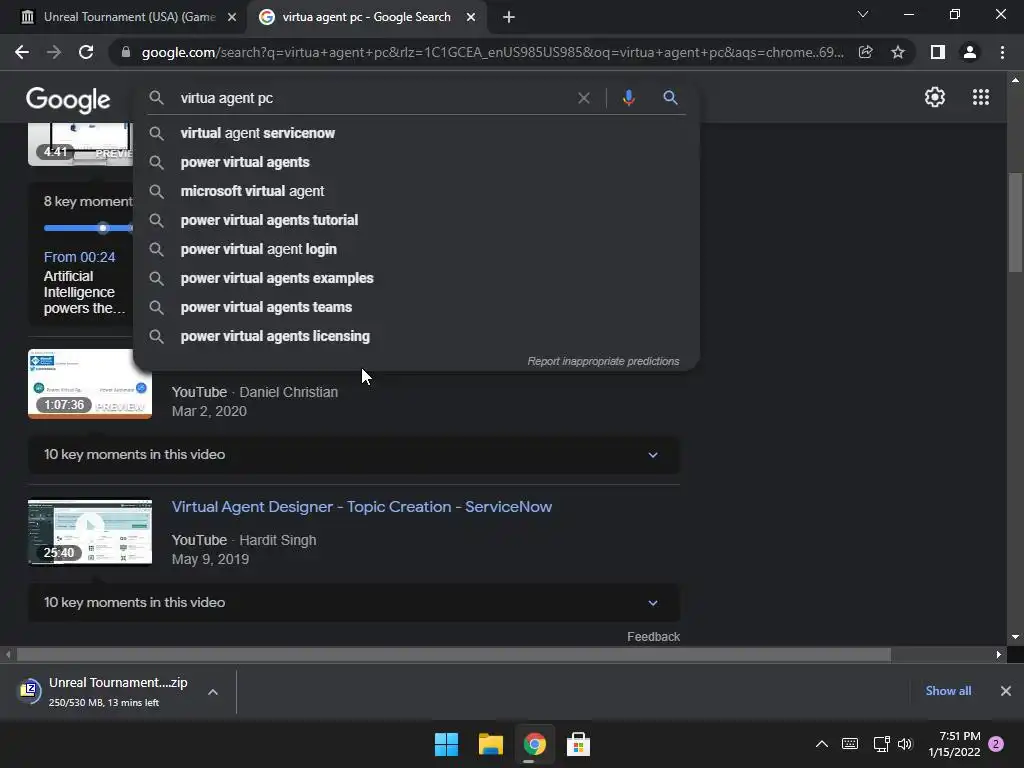Close the Google Search tab
The height and width of the screenshot is (768, 1024).
coord(471,18)
